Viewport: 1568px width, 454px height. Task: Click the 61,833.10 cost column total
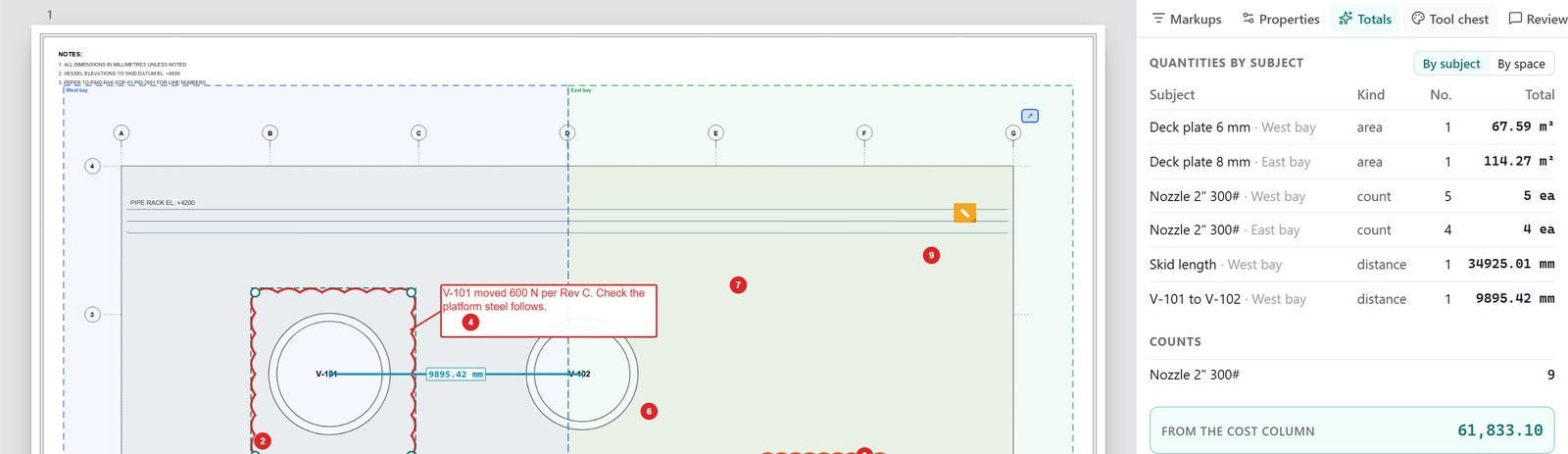[x=1499, y=430]
